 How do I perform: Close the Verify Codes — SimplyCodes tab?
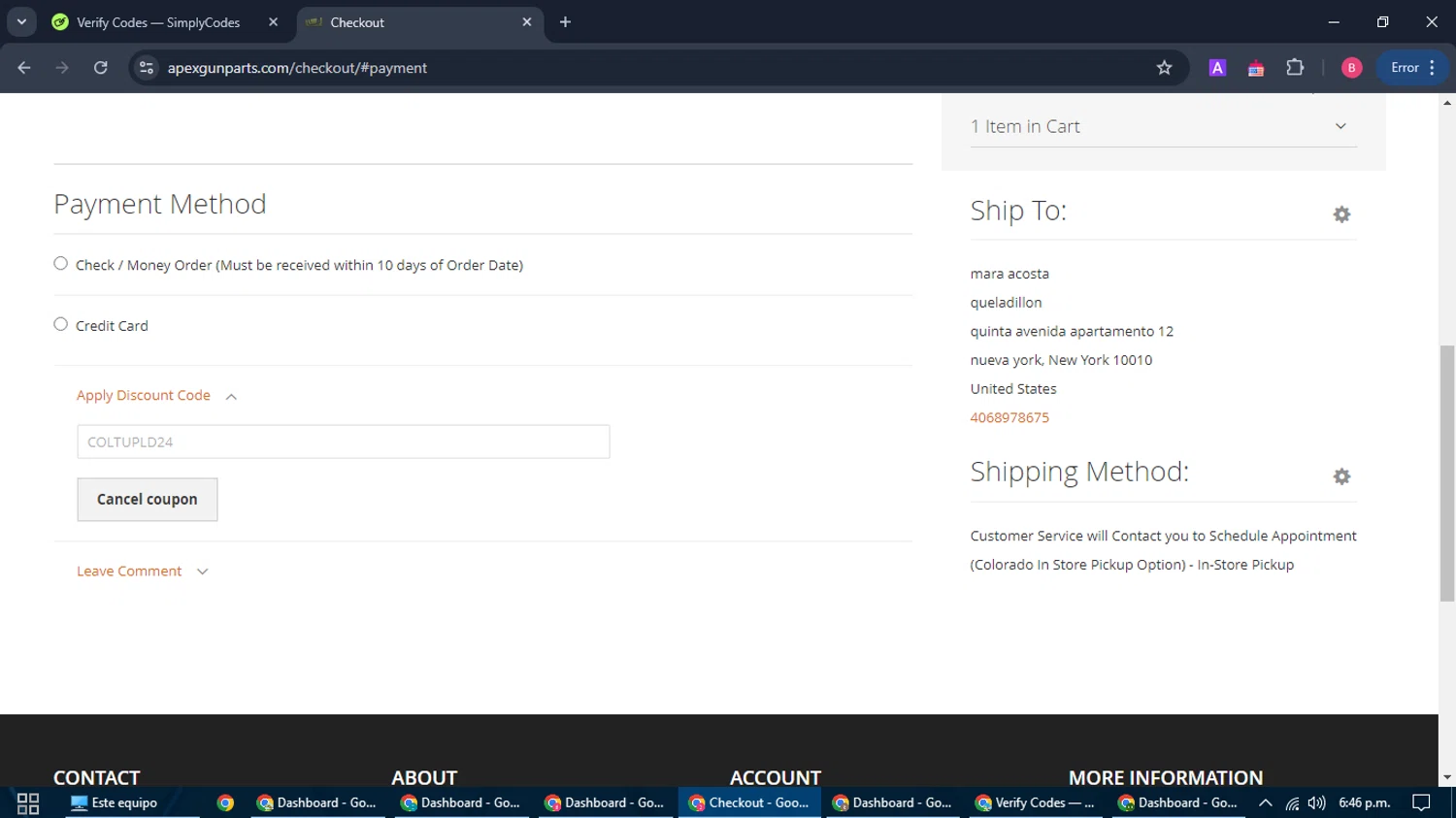point(273,22)
